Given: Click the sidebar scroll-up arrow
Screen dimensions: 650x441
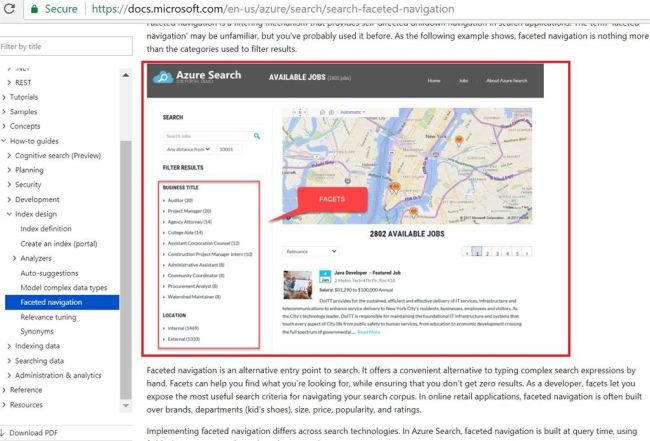Looking at the screenshot, I should (x=126, y=75).
